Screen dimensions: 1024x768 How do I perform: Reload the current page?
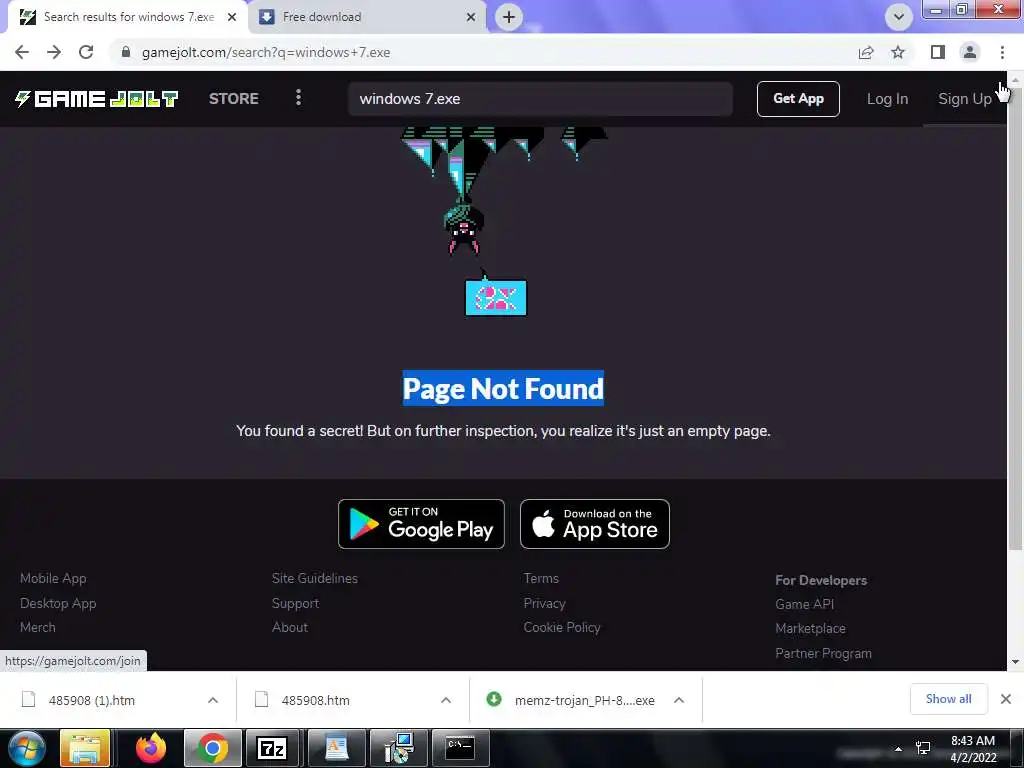tap(86, 52)
